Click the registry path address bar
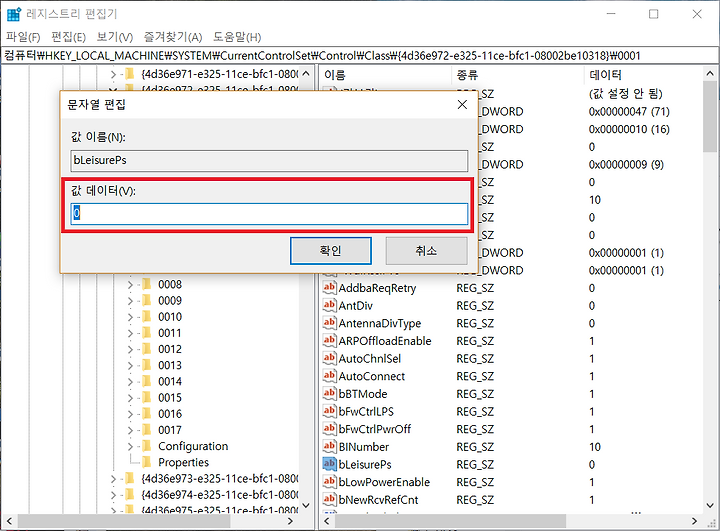Image resolution: width=720 pixels, height=531 pixels. click(x=360, y=56)
